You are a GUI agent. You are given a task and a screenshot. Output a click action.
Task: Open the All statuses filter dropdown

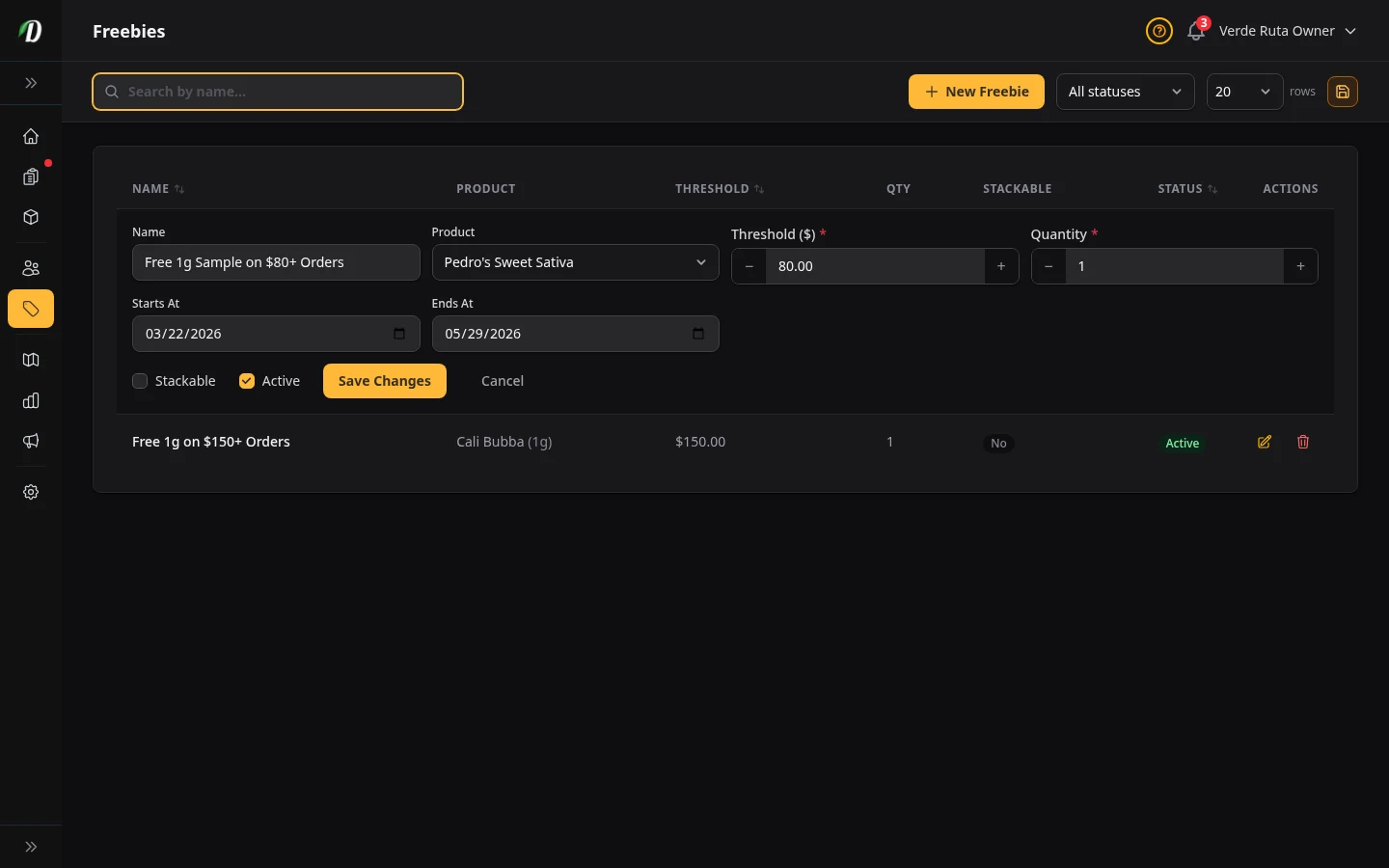1125,92
